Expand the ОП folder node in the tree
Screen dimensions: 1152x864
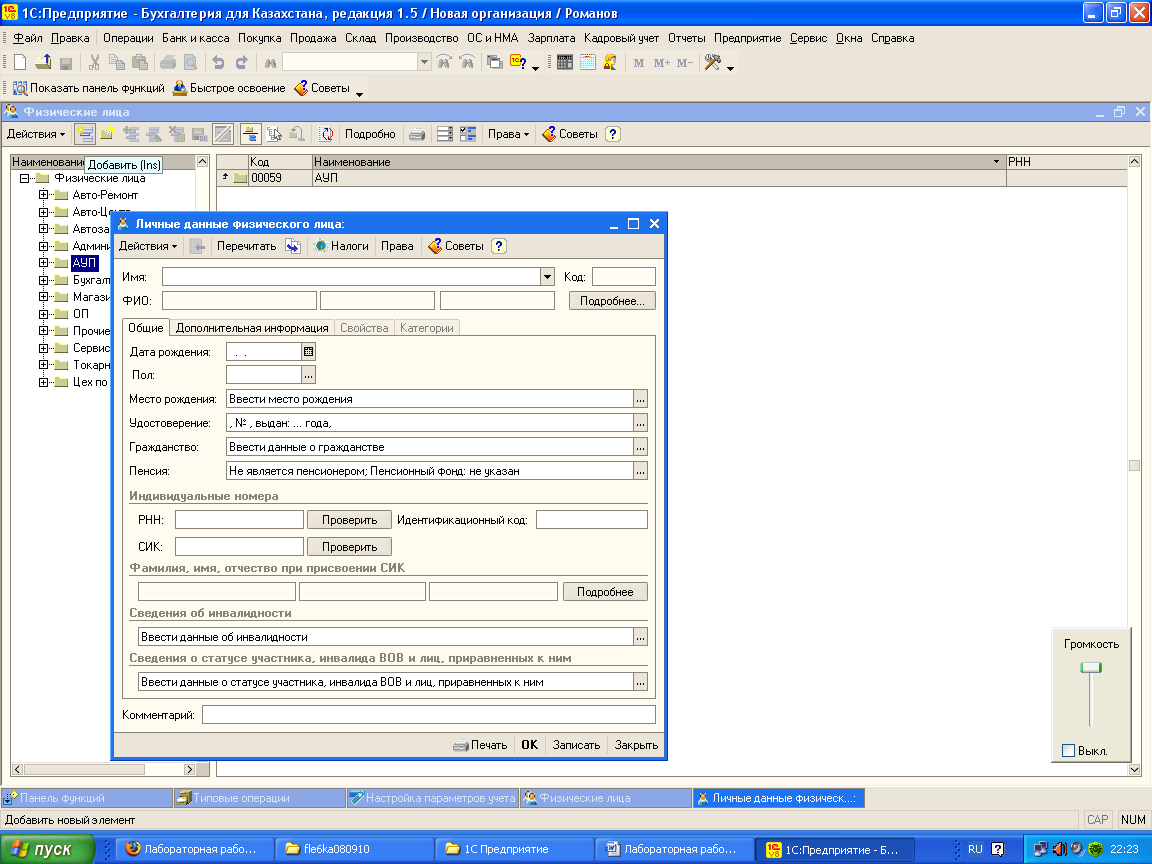click(43, 314)
